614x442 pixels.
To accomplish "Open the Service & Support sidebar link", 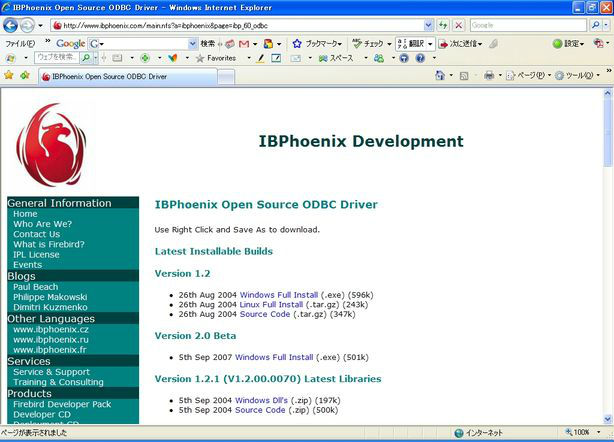I will 51,372.
